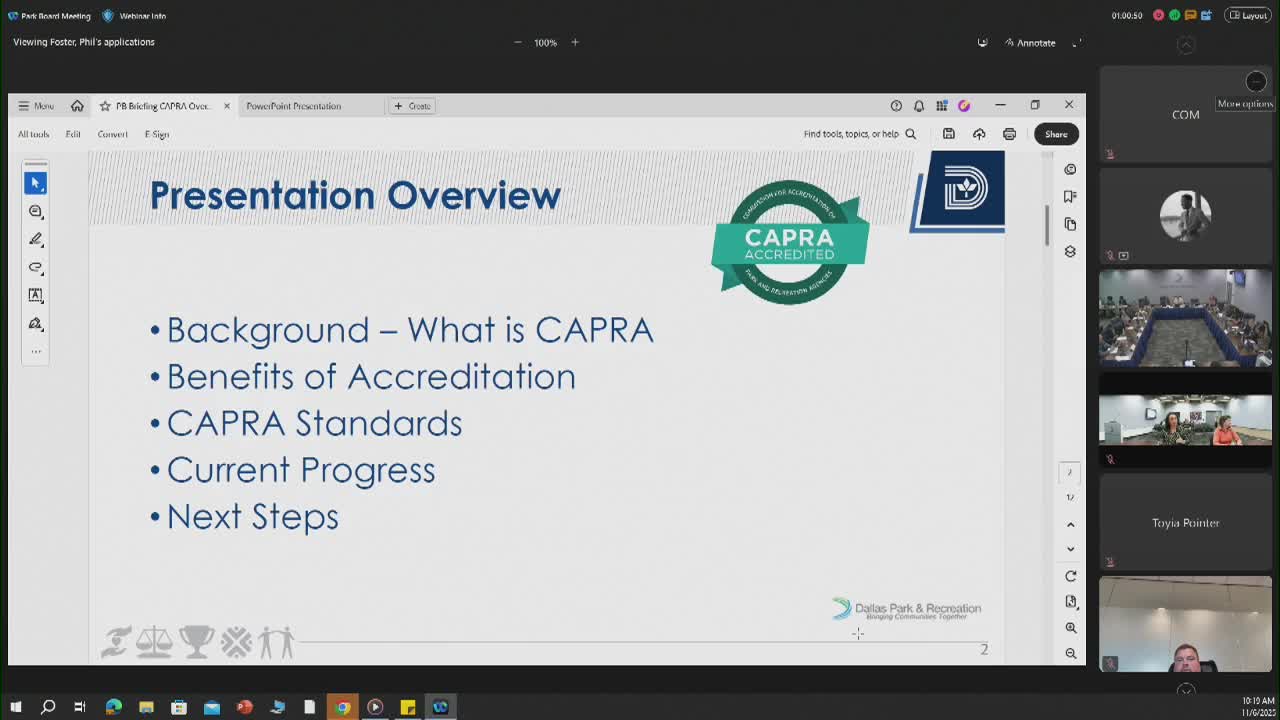The image size is (1280, 720).
Task: Select the add text box tool
Action: click(x=35, y=295)
